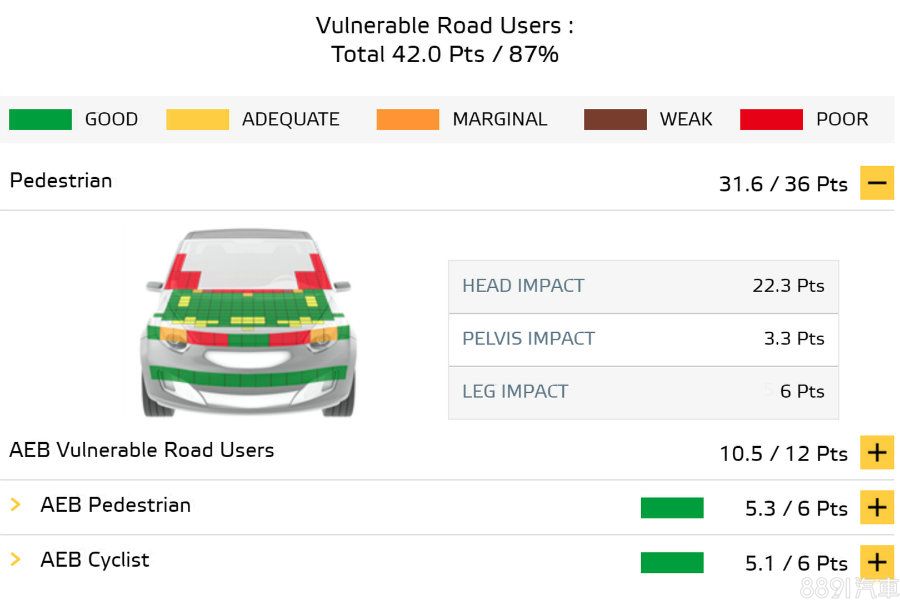Expand the AEB Pedestrian plus button

(876, 508)
